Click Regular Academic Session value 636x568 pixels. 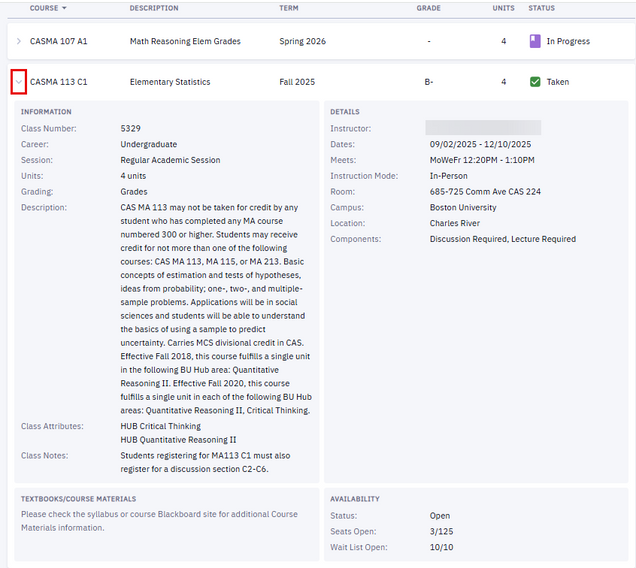tap(170, 160)
